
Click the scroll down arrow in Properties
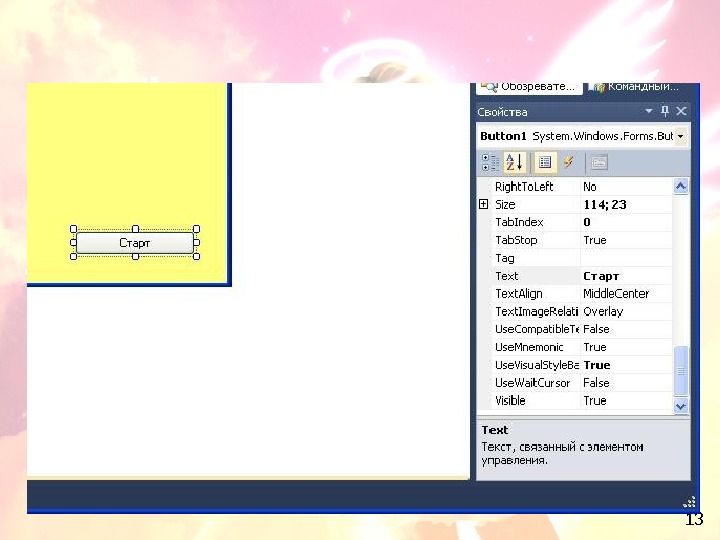681,406
